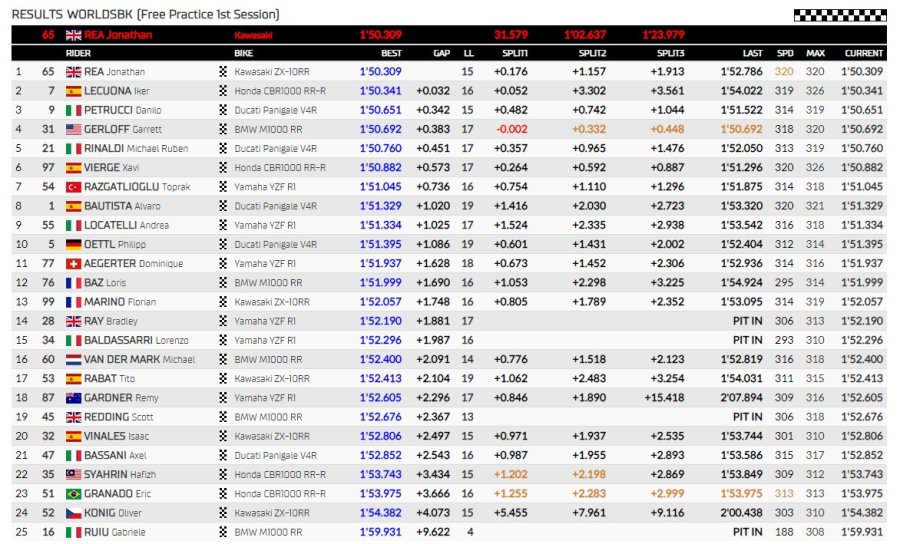Click the French flag next to BAZ Loris
The height and width of the screenshot is (544, 900).
[73, 283]
